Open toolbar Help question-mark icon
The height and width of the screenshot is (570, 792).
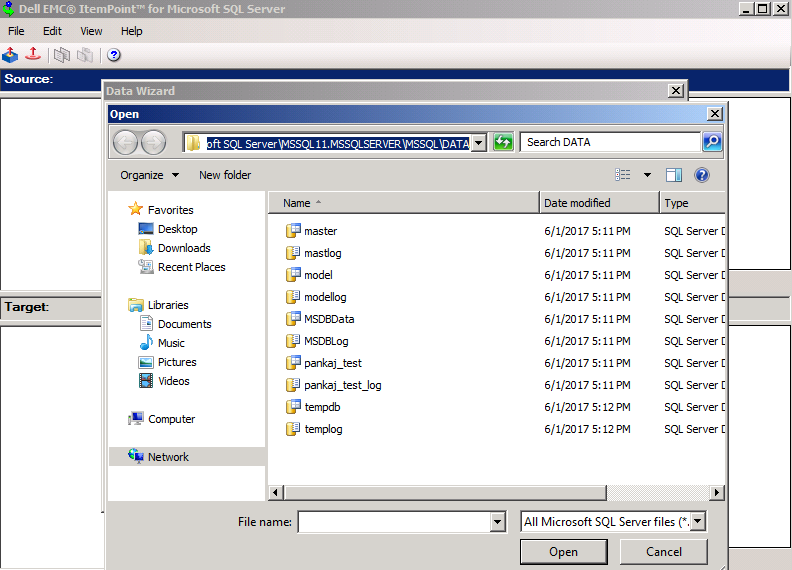(114, 55)
